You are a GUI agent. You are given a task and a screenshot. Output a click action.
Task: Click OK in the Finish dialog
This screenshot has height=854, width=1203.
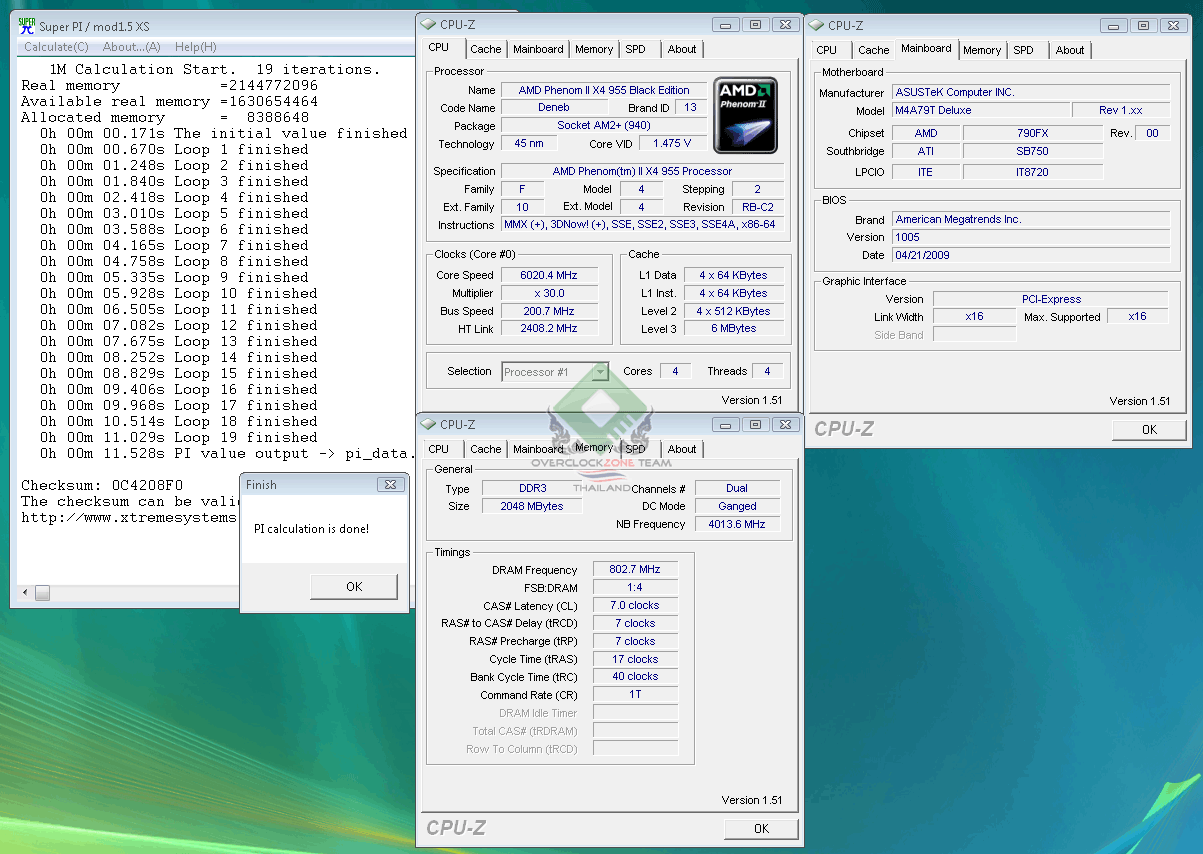[354, 587]
